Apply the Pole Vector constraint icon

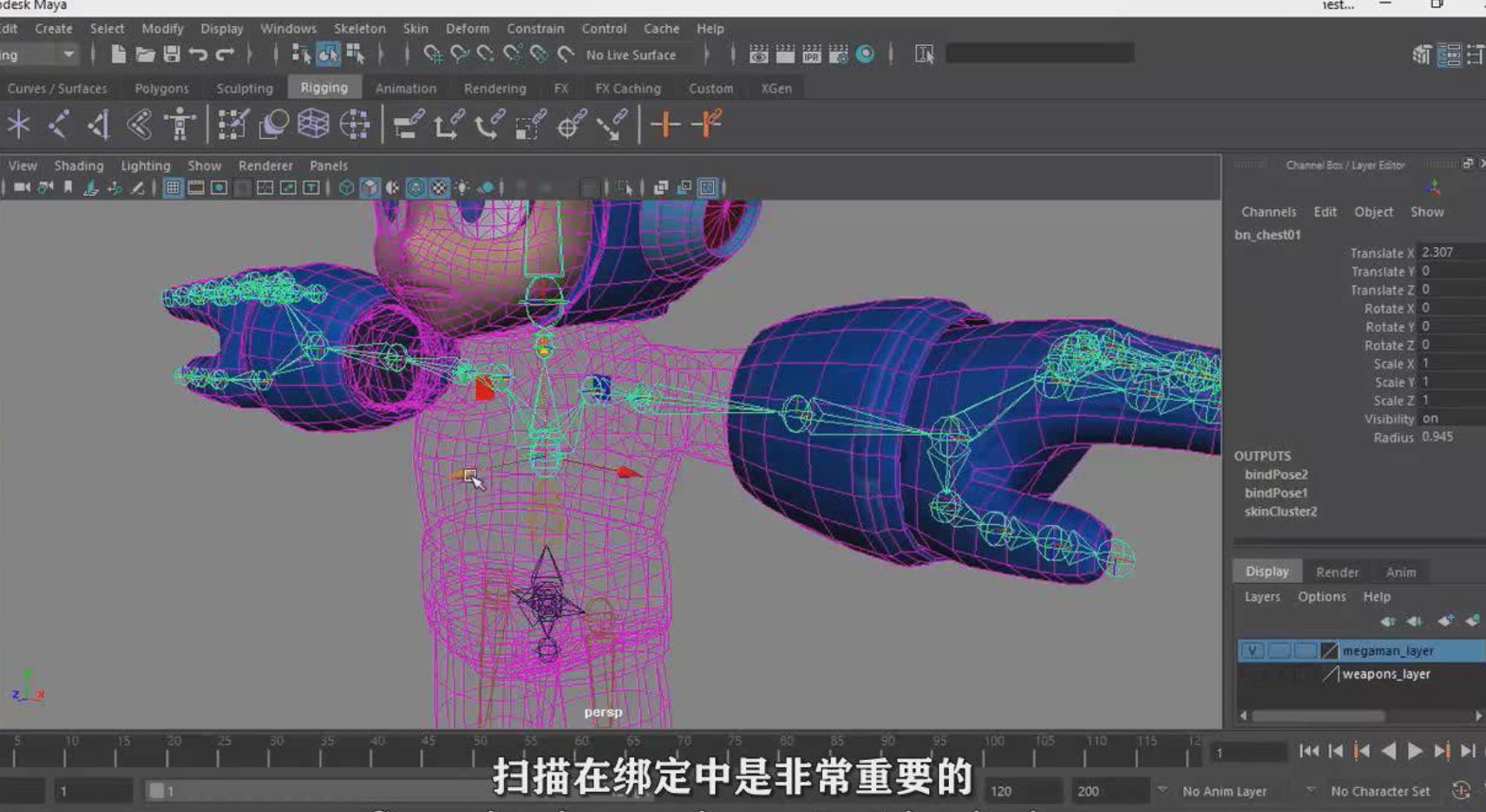click(x=612, y=125)
